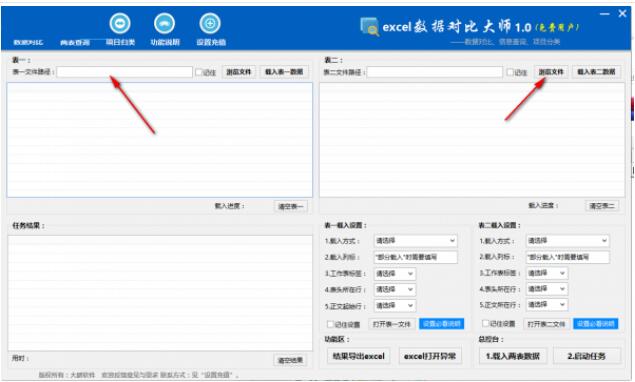Click blue 设置必看说明 button under 表二
This screenshot has width=635, height=382.
596,324
